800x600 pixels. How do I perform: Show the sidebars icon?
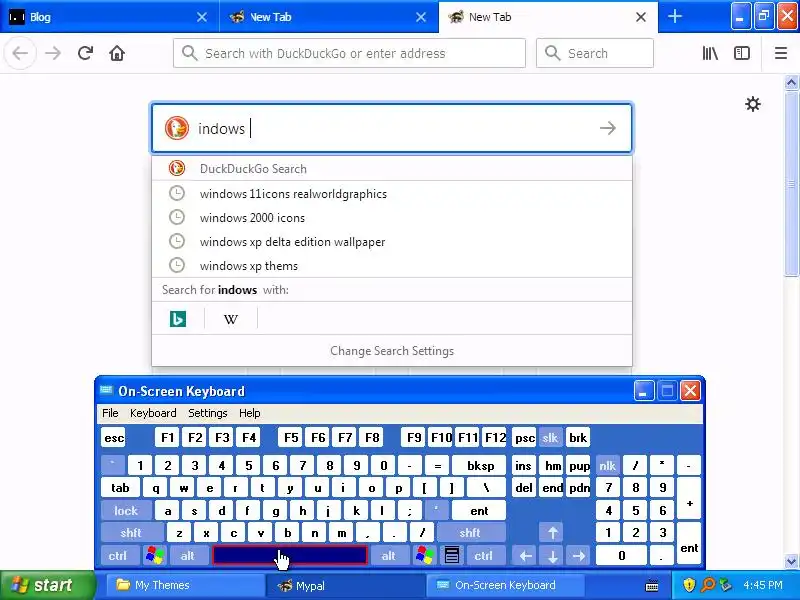pos(741,53)
